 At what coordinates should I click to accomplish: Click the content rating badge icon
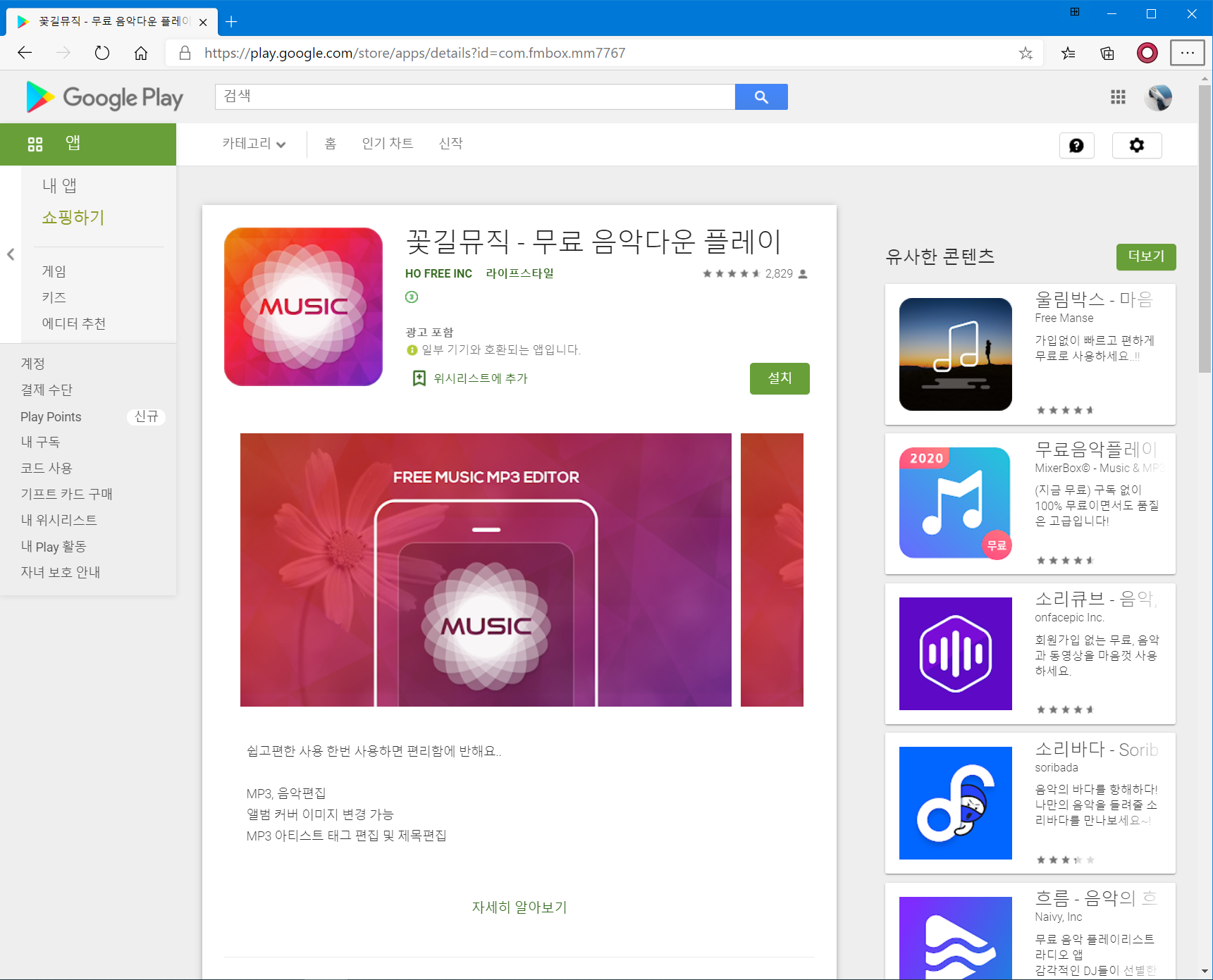[x=412, y=297]
